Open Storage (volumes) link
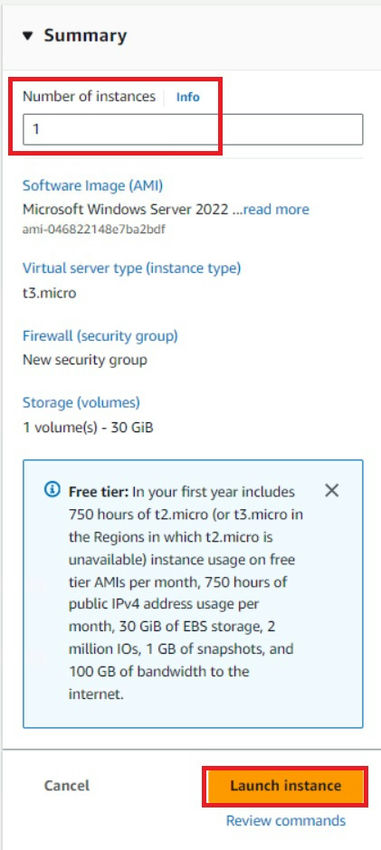This screenshot has width=381, height=850. coord(81,403)
